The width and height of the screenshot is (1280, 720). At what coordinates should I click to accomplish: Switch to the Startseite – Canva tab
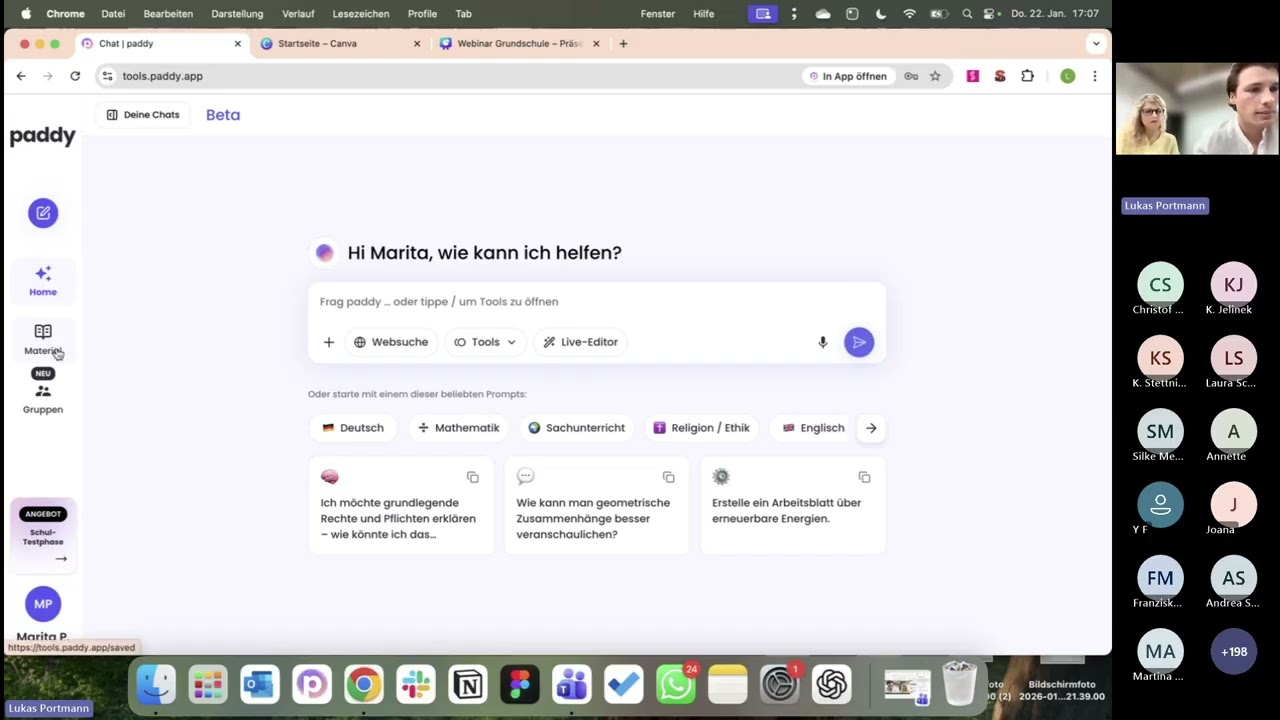(x=340, y=44)
